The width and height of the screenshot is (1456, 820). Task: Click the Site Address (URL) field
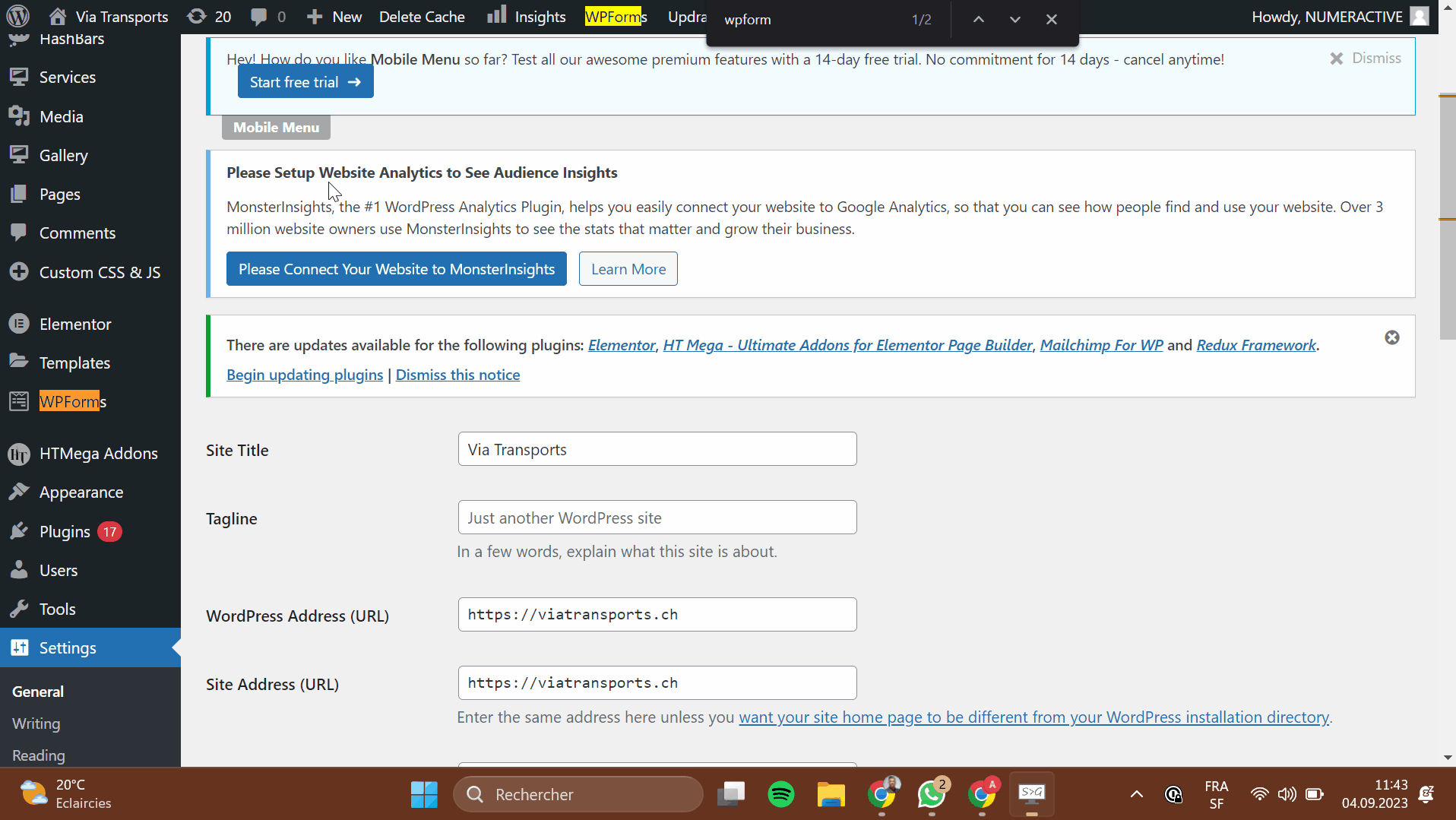tap(657, 683)
